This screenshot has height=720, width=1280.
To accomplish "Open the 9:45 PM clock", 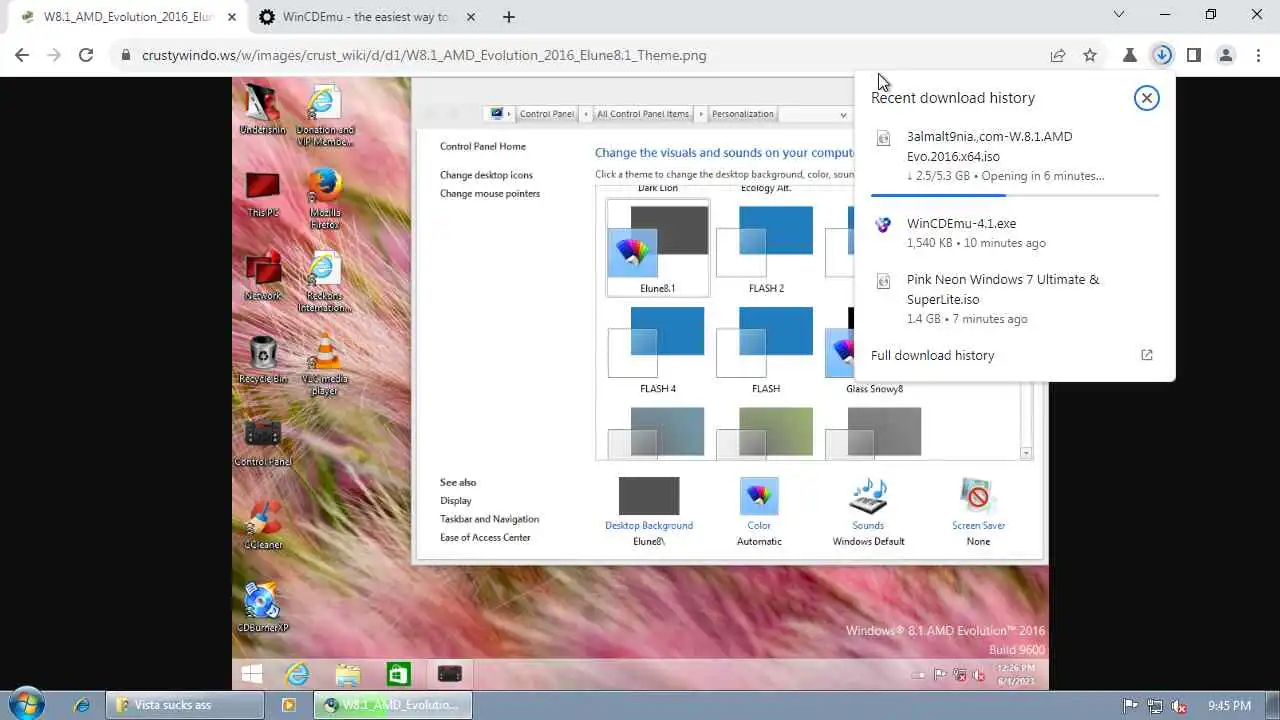I will point(1229,705).
